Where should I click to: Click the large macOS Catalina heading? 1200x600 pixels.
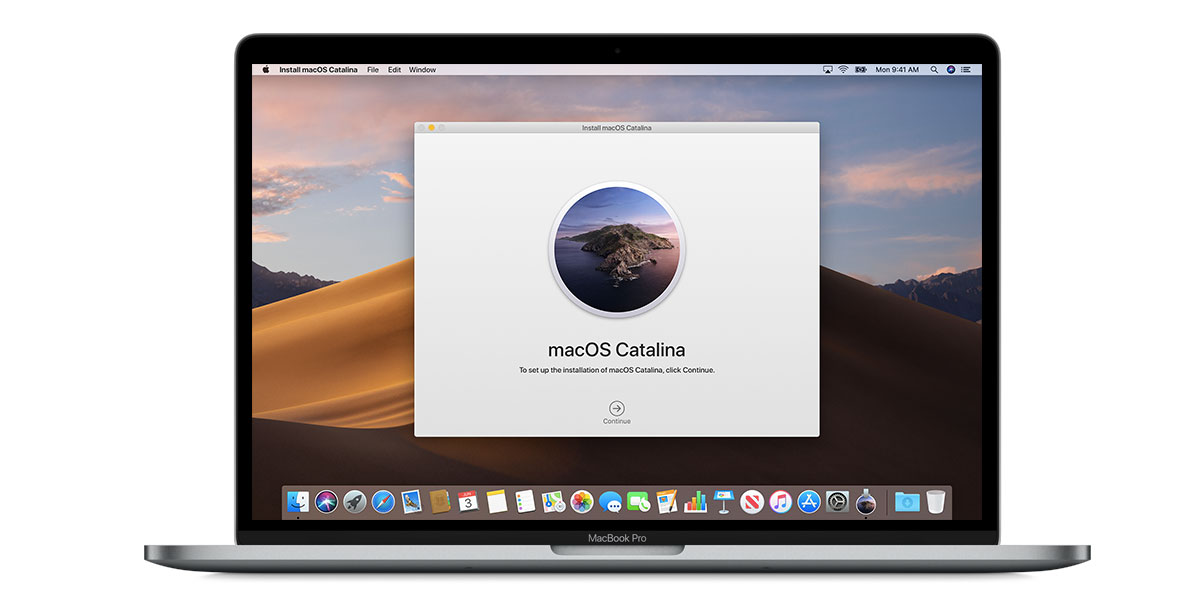(x=617, y=350)
